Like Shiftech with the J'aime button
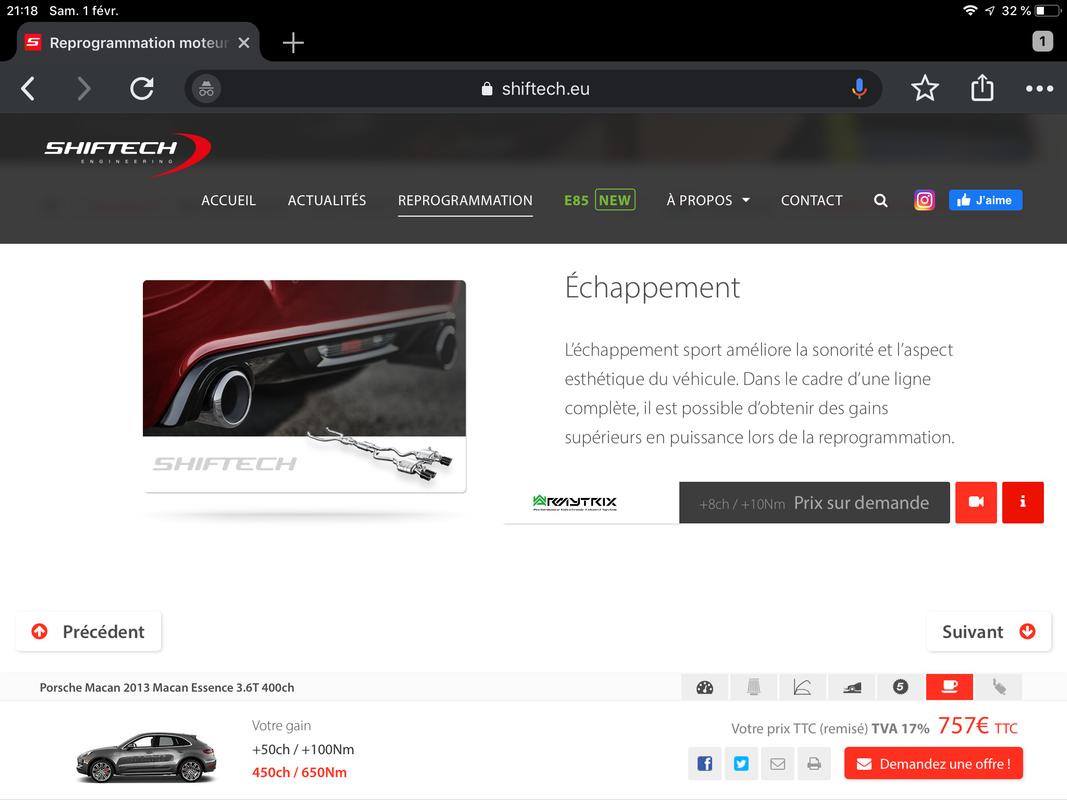The width and height of the screenshot is (1067, 800). click(x=985, y=200)
